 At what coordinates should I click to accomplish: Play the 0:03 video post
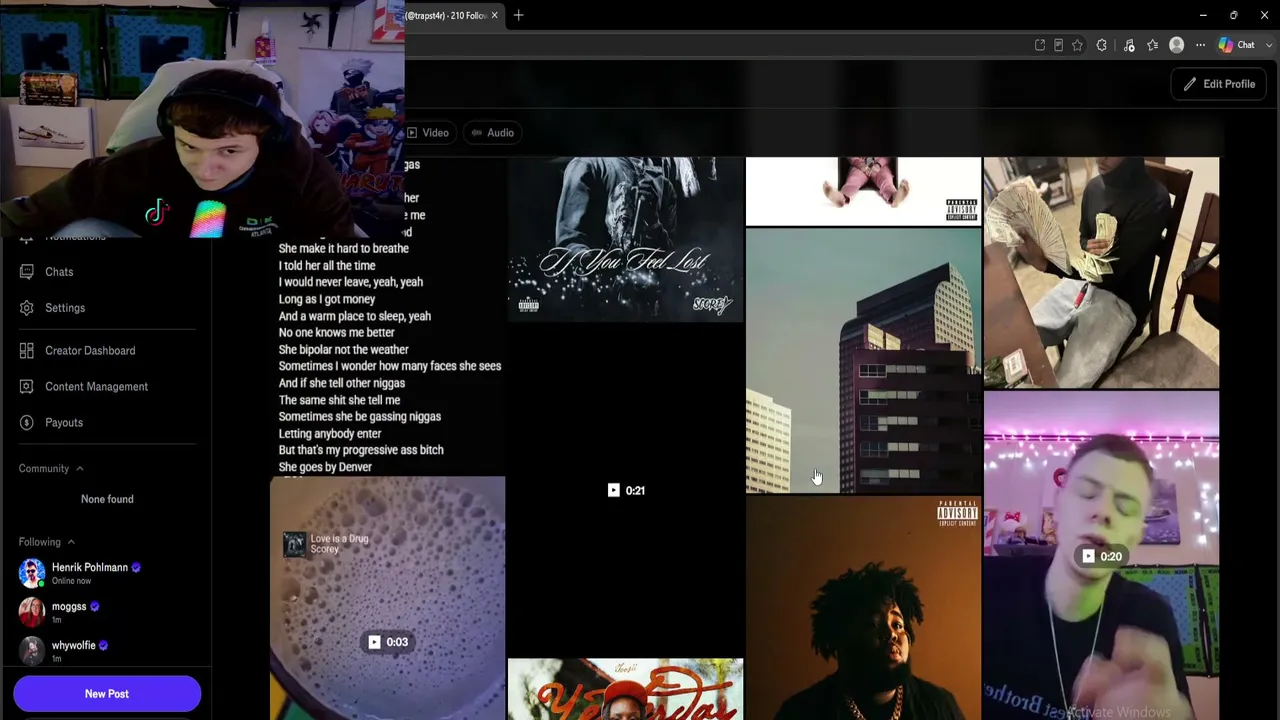[x=387, y=642]
